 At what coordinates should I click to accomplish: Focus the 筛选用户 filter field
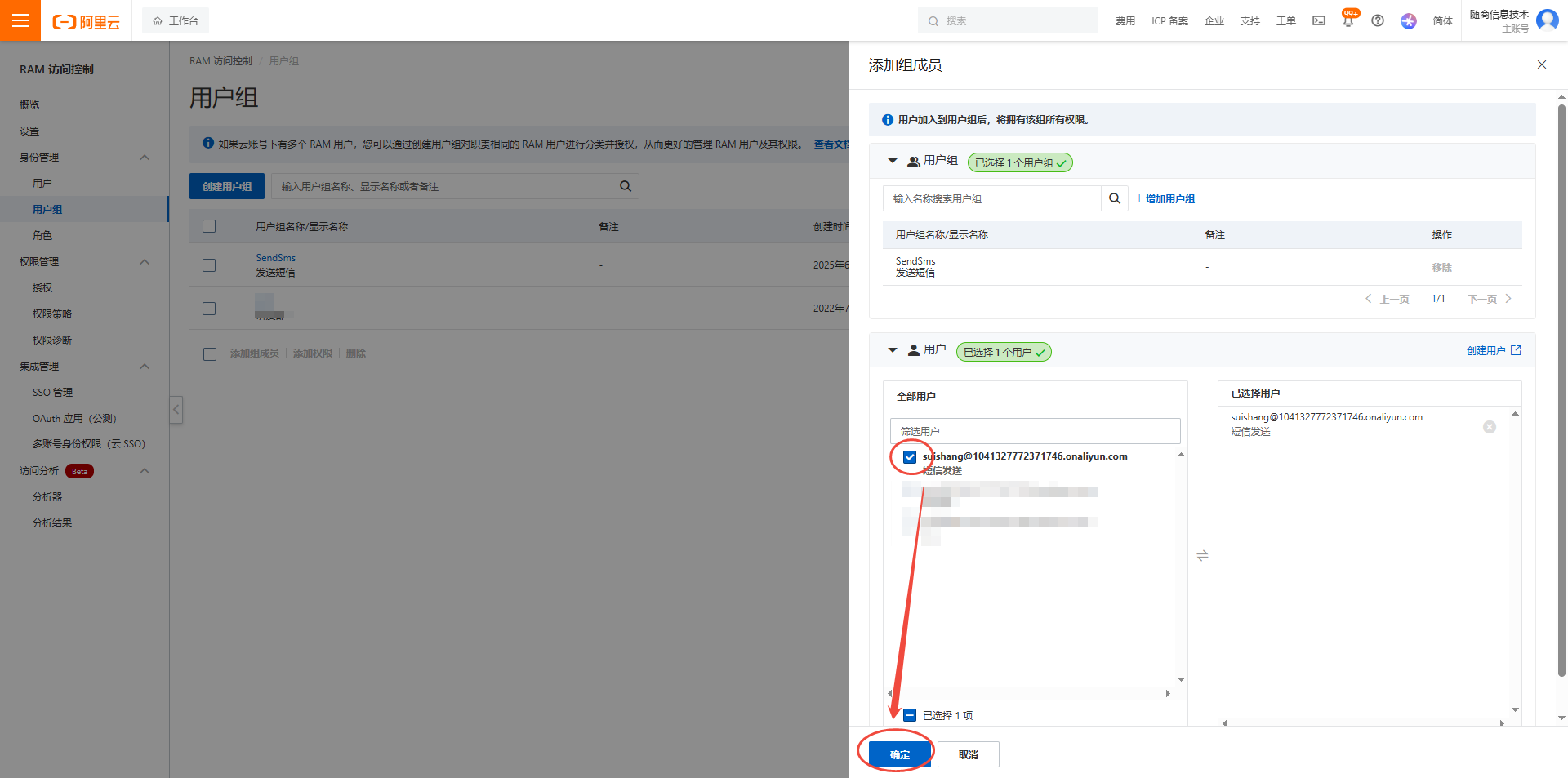[x=1035, y=431]
